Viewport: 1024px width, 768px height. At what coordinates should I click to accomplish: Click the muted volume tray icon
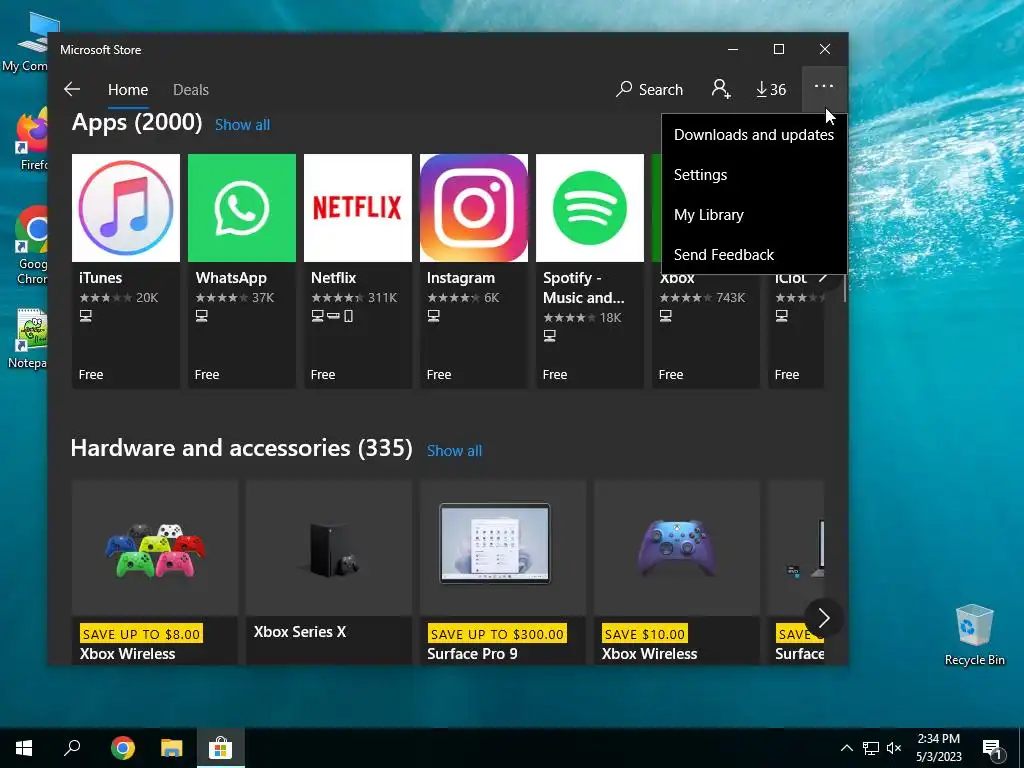[894, 748]
